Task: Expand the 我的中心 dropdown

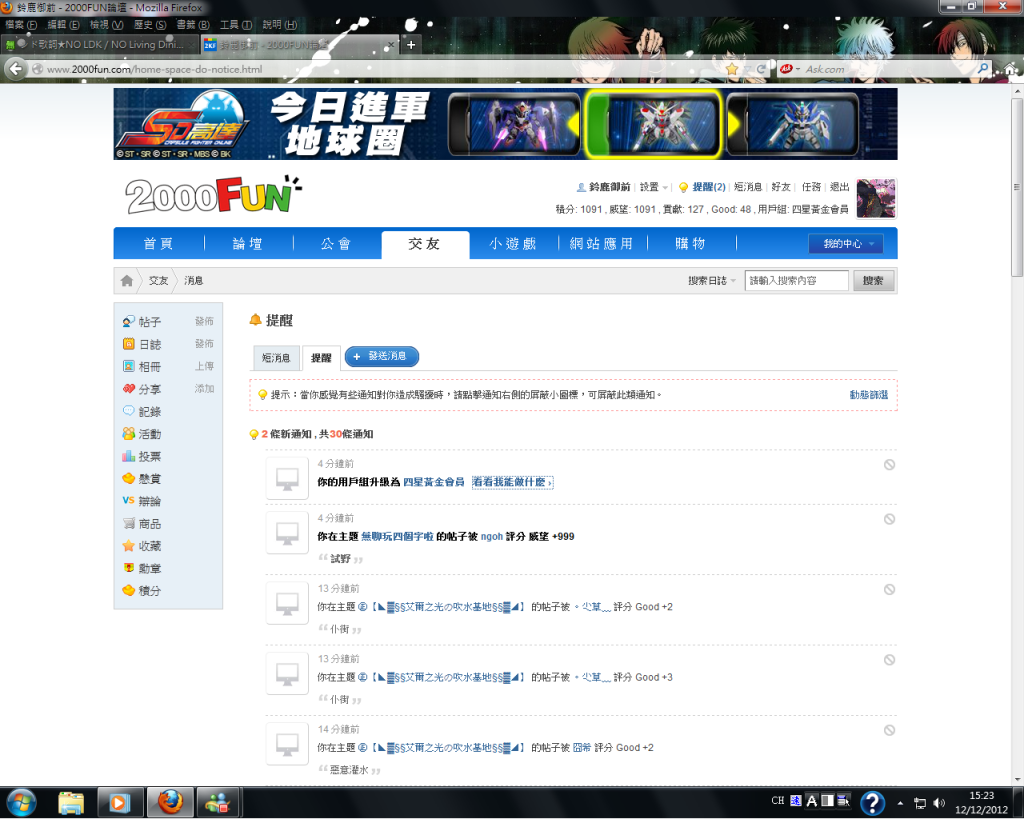Action: 845,244
